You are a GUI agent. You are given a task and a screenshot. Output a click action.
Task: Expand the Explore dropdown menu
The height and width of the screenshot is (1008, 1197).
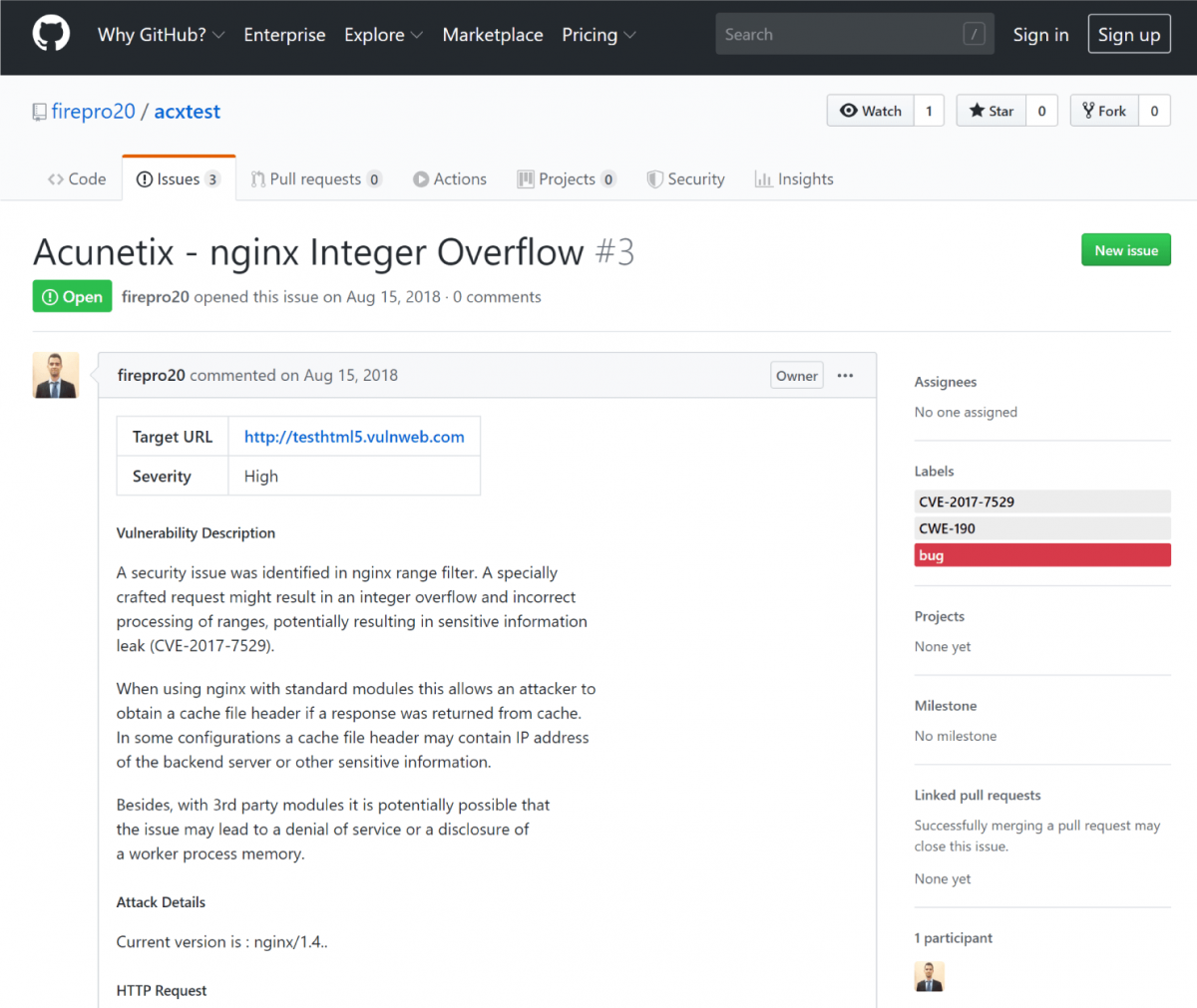383,35
